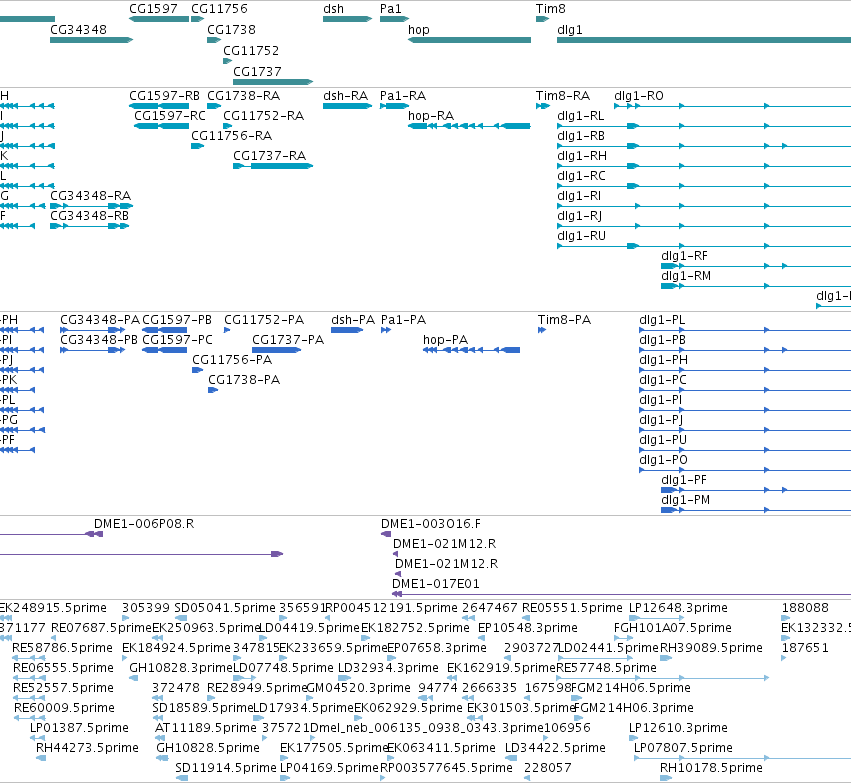The width and height of the screenshot is (851, 783).
Task: Click EST label LP07807.5prime
Action: coord(683,748)
